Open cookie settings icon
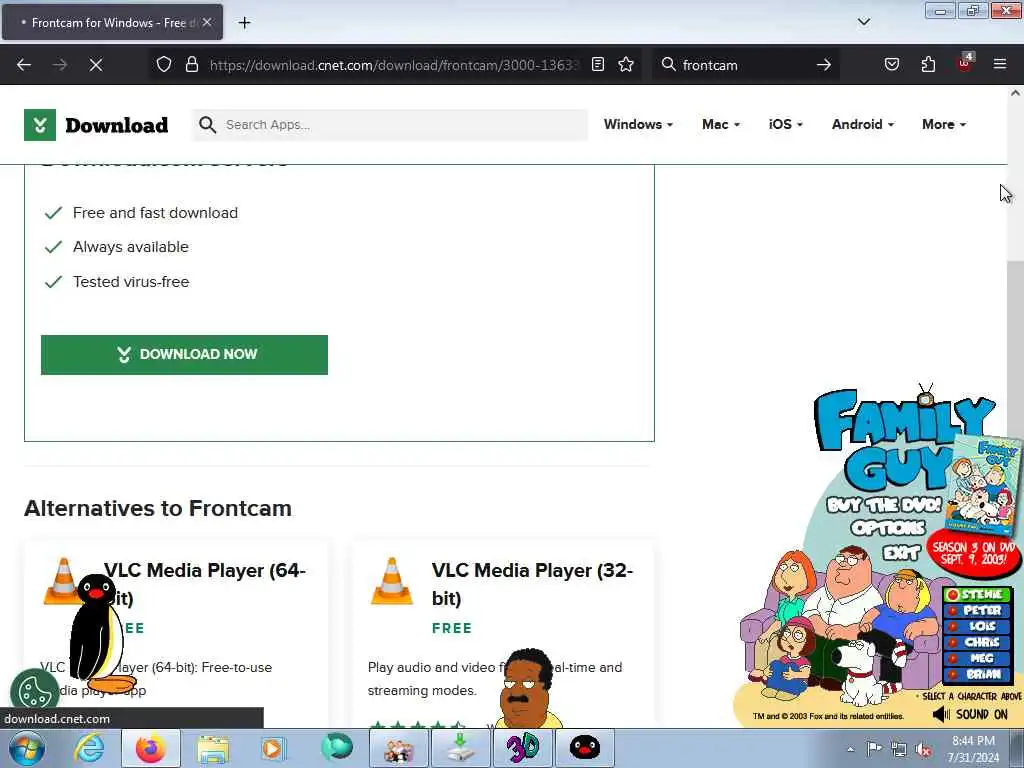1024x768 pixels. [35, 691]
